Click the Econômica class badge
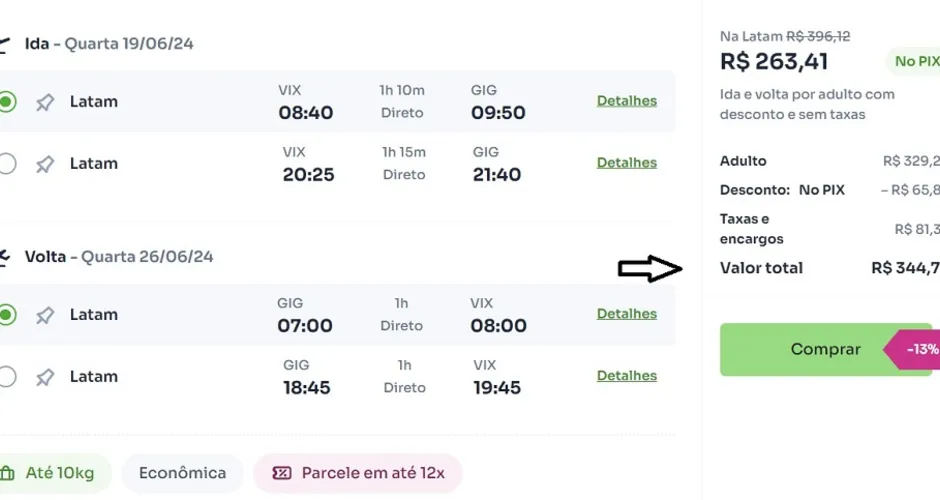940x500 pixels. (182, 473)
